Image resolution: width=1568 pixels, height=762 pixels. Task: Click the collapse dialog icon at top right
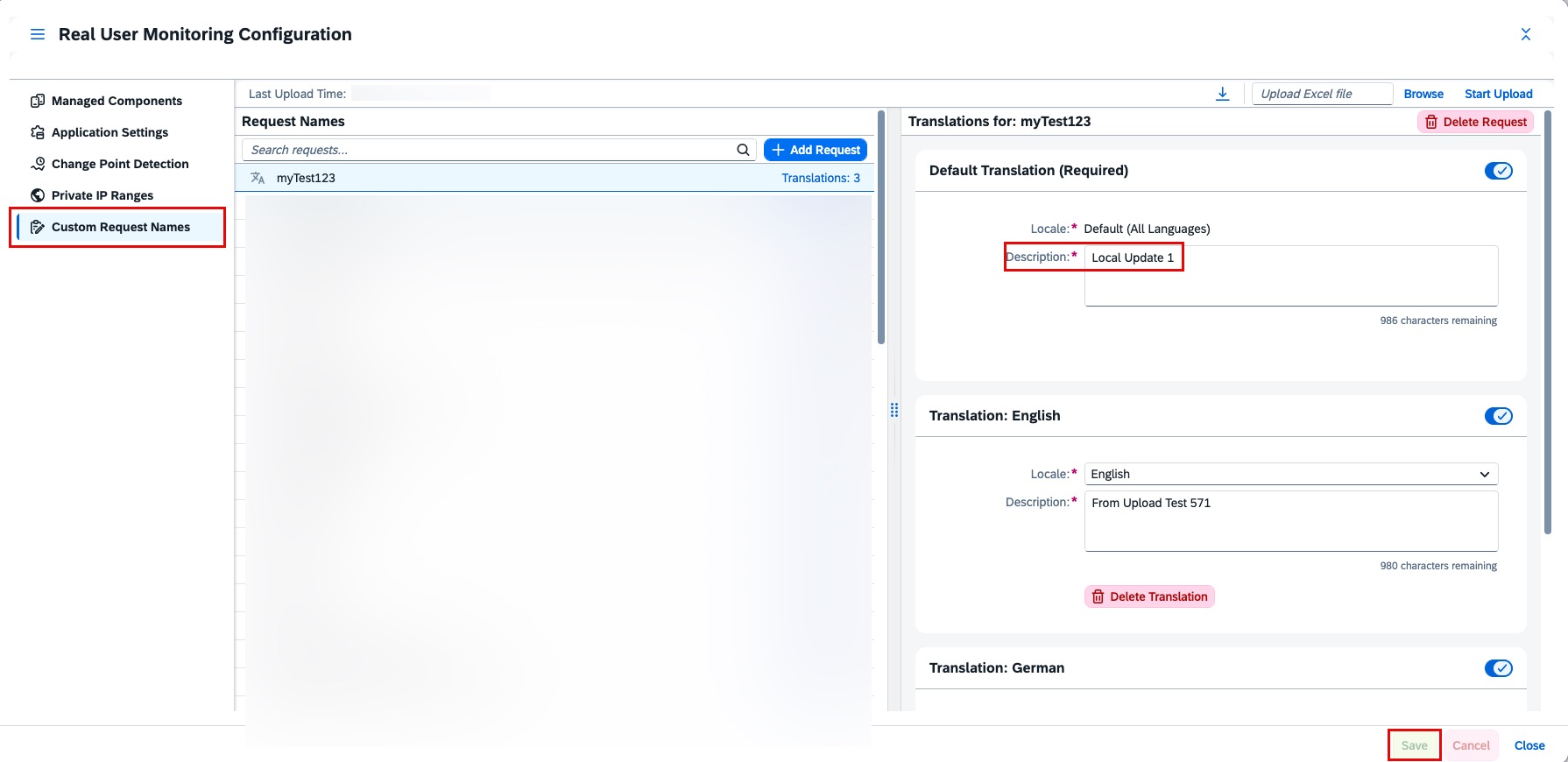(x=1525, y=34)
